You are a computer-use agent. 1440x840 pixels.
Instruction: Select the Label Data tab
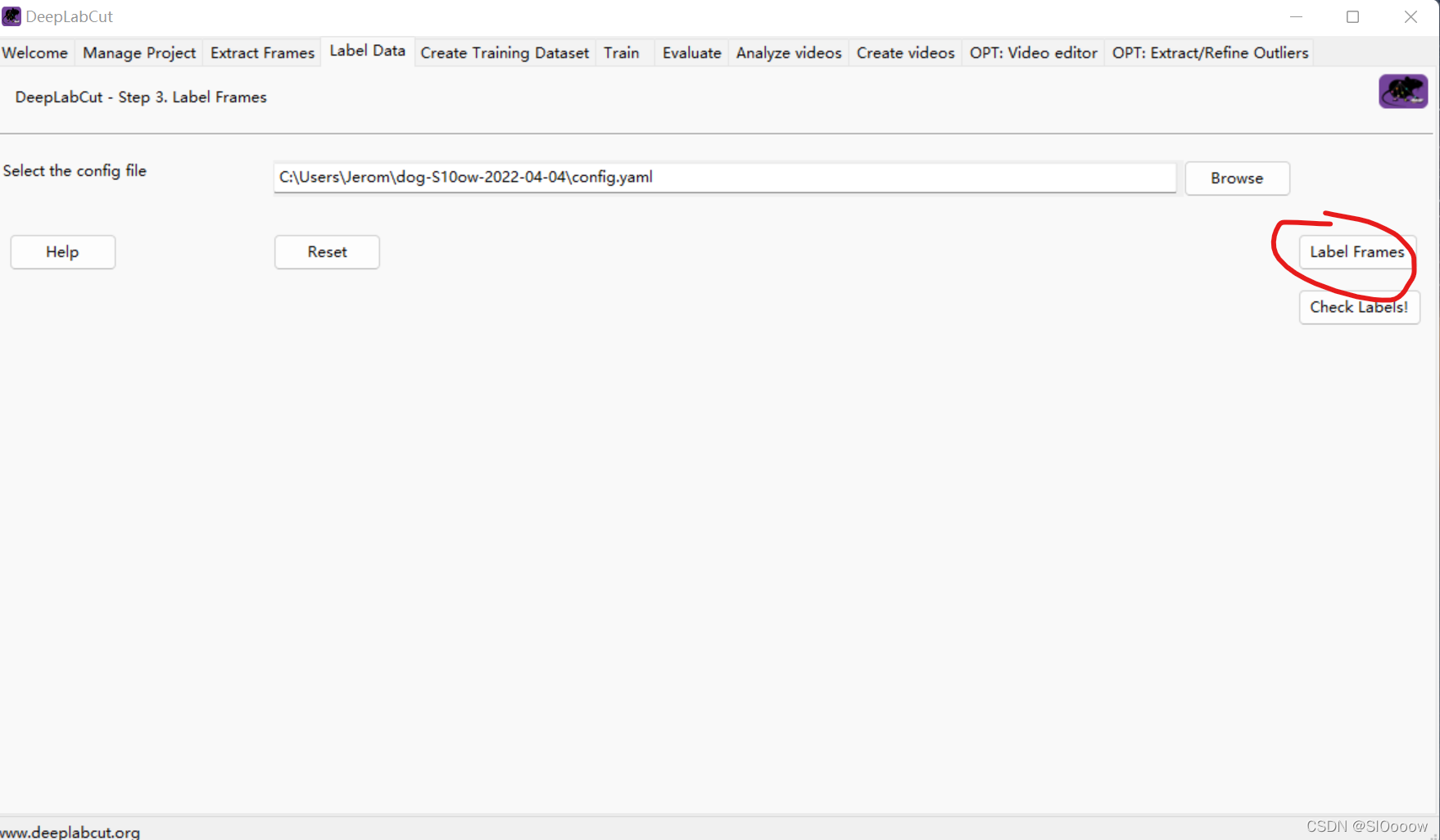[368, 51]
